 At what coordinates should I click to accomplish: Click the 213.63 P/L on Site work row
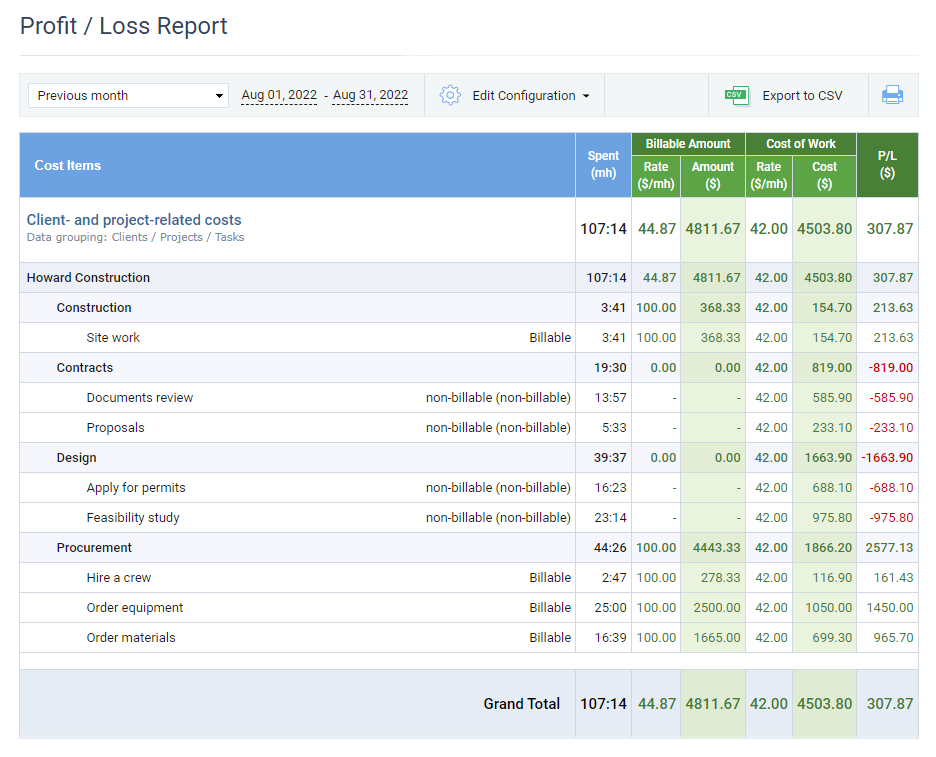tap(893, 337)
